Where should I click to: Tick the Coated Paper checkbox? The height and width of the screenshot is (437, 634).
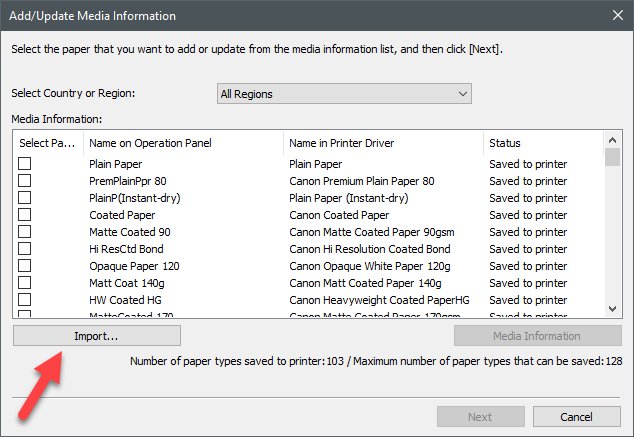[x=25, y=215]
